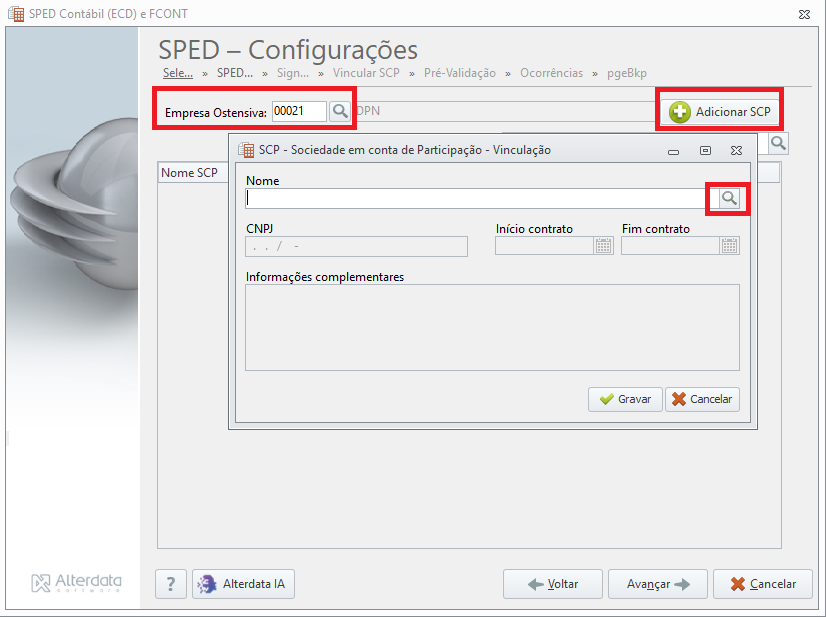The image size is (826, 617).
Task: Close the SCP Vinculação dialog
Action: pyautogui.click(x=736, y=151)
